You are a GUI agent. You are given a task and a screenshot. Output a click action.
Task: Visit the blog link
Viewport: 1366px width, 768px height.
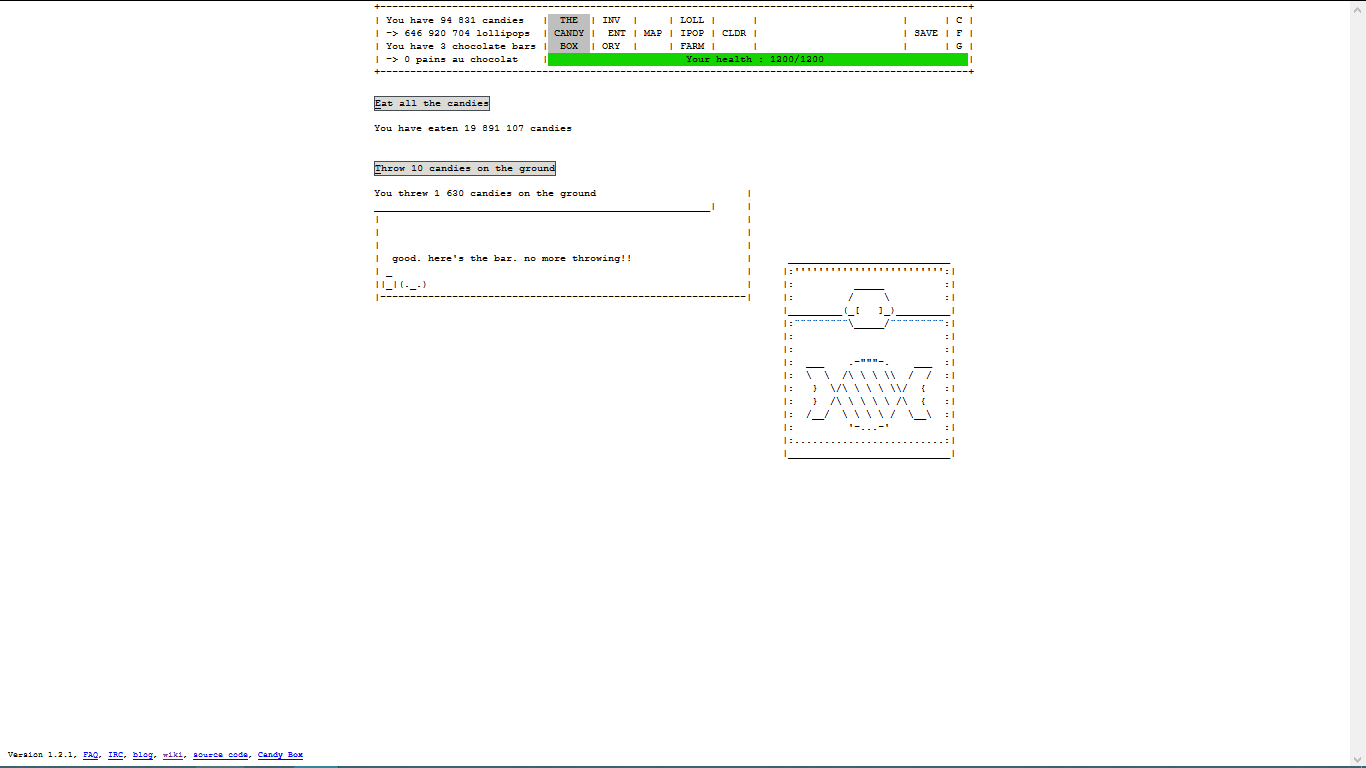(143, 755)
